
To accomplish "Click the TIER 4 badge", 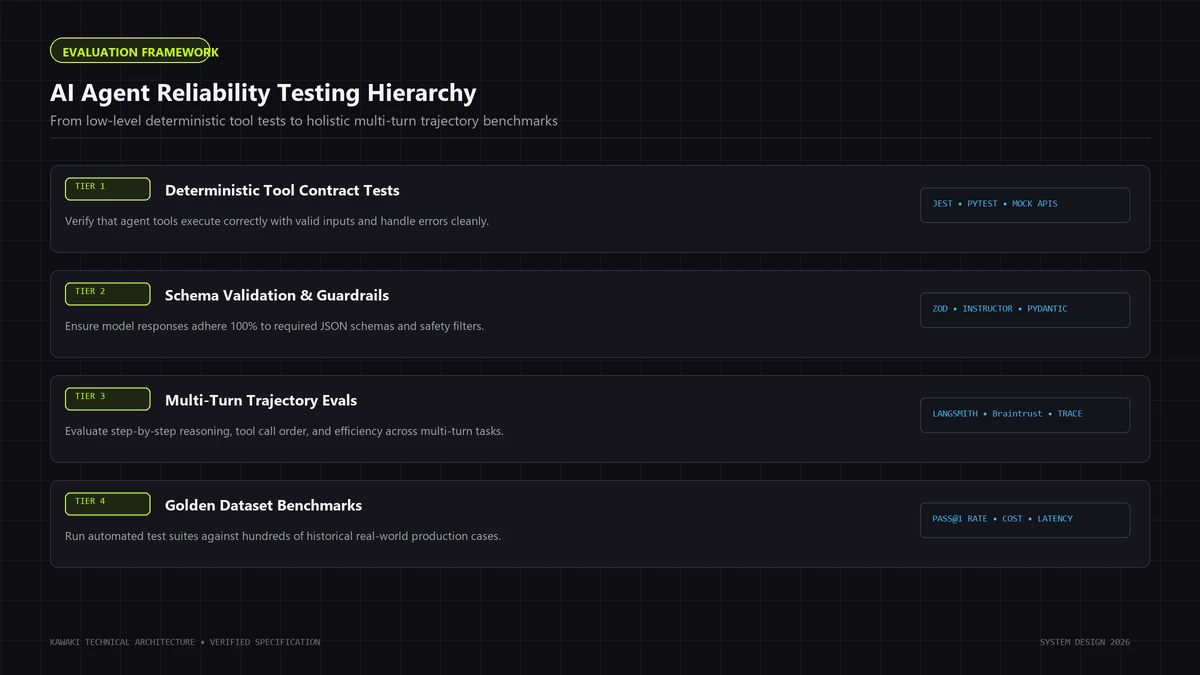I will [x=108, y=504].
